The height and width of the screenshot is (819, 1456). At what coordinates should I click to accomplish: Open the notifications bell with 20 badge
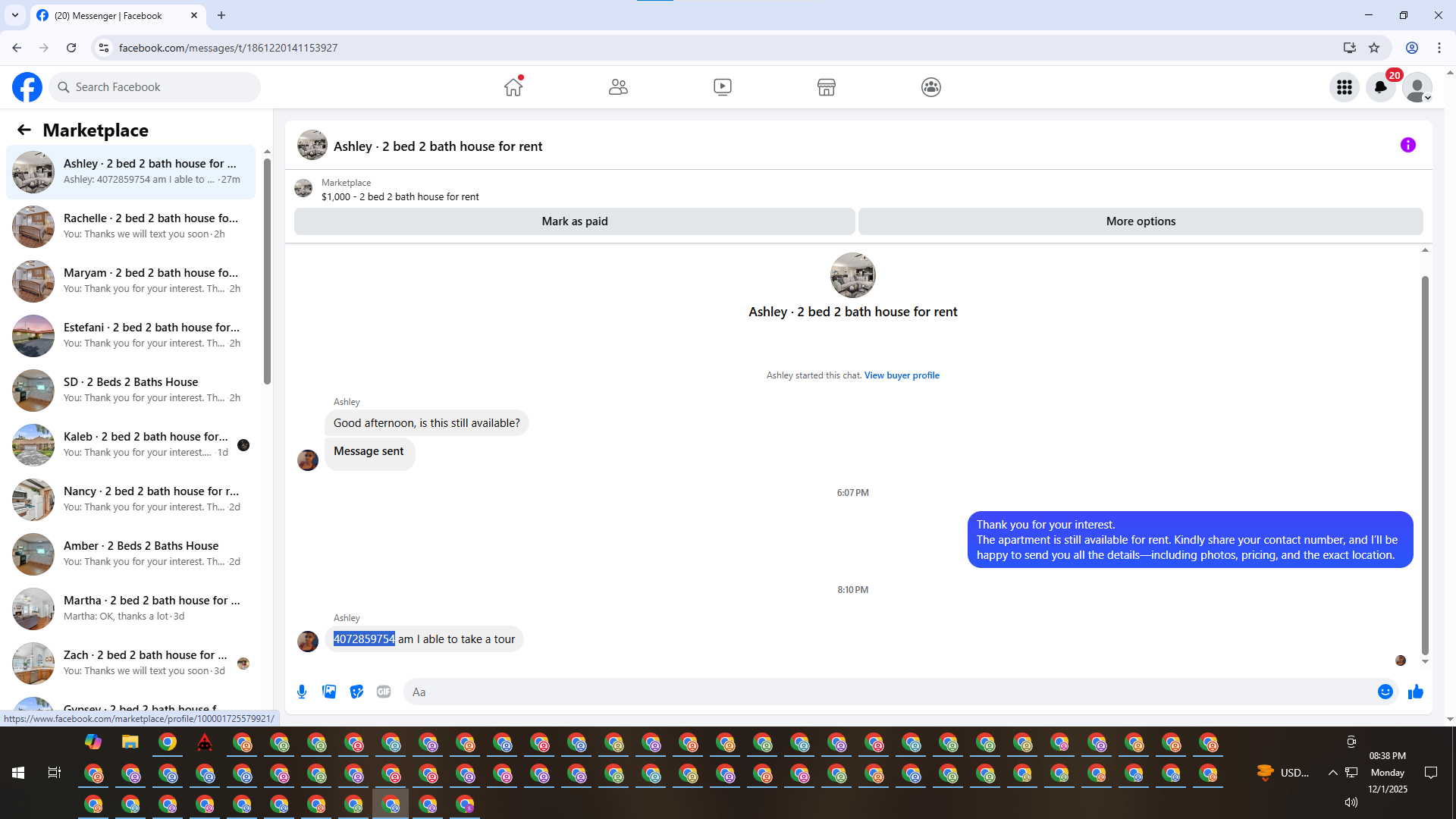pos(1381,88)
